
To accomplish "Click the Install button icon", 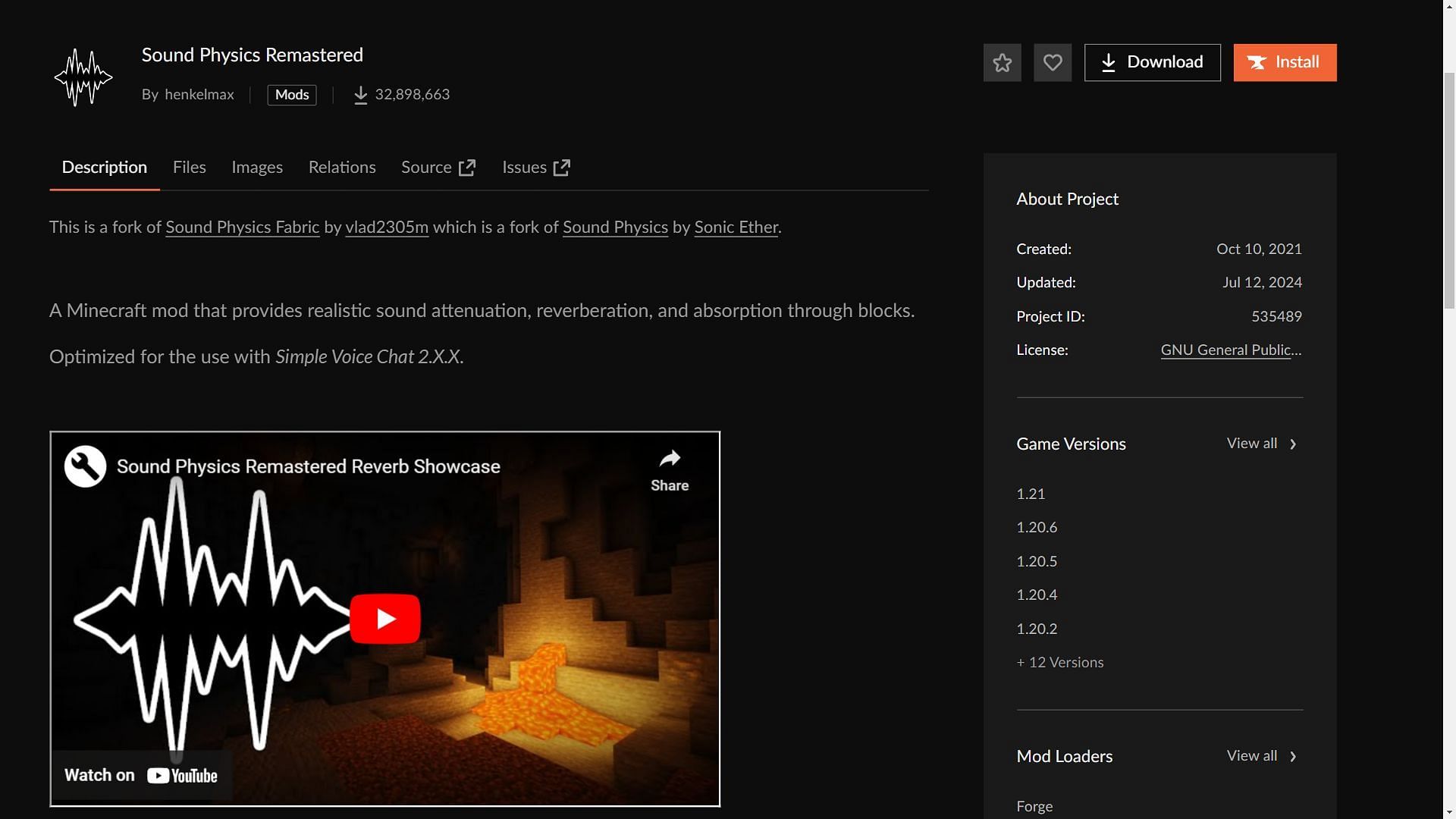I will point(1258,62).
